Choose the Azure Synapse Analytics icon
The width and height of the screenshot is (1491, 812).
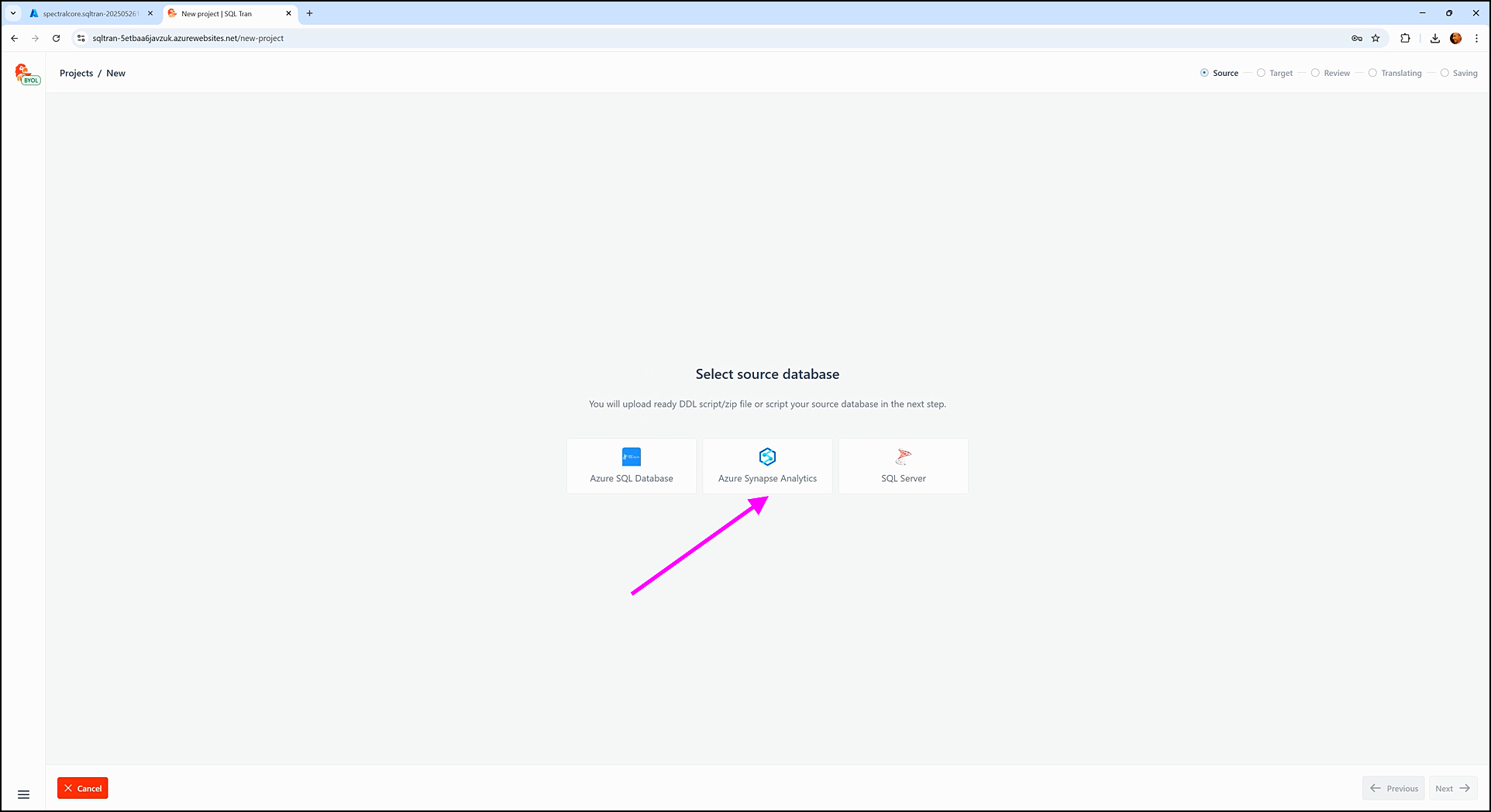tap(767, 457)
